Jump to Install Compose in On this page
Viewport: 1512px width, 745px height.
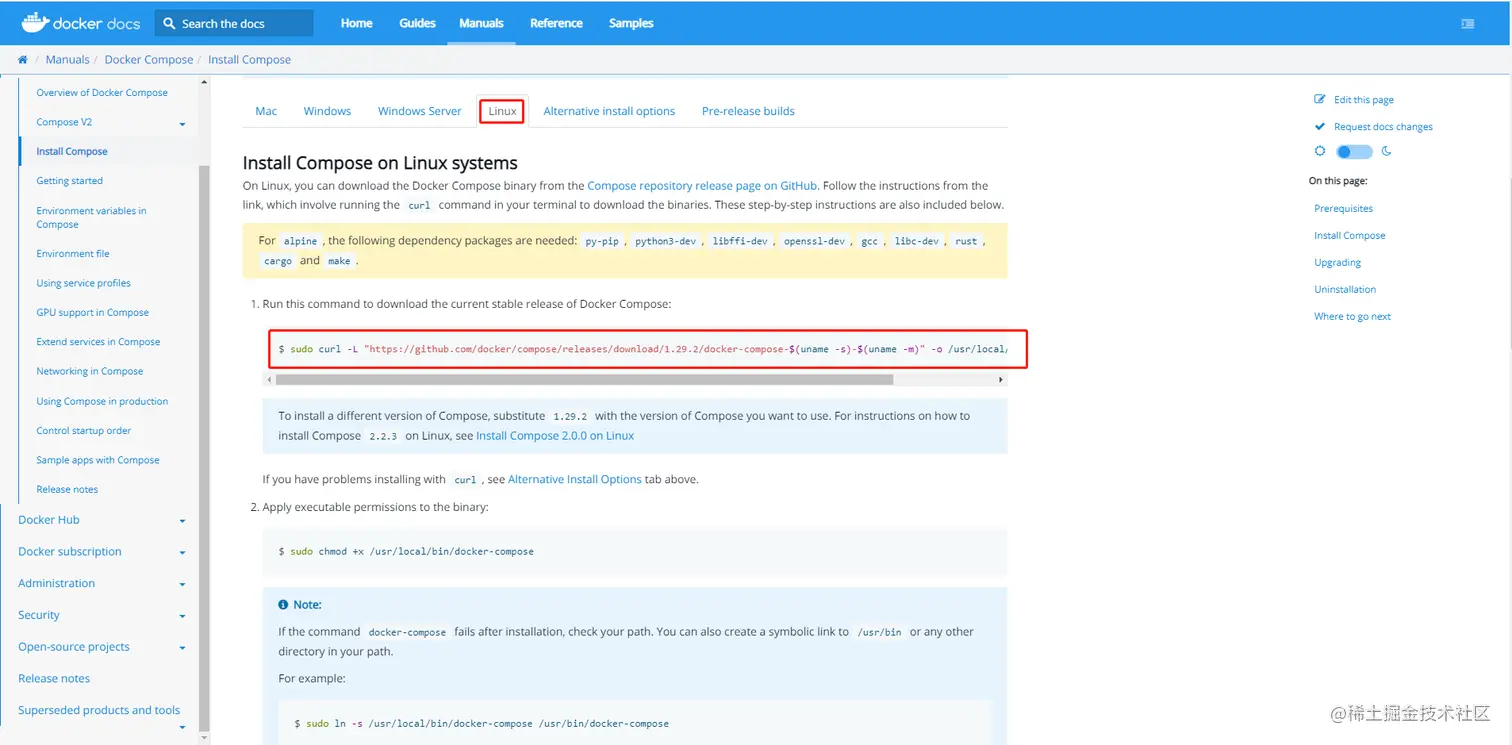pyautogui.click(x=1349, y=236)
